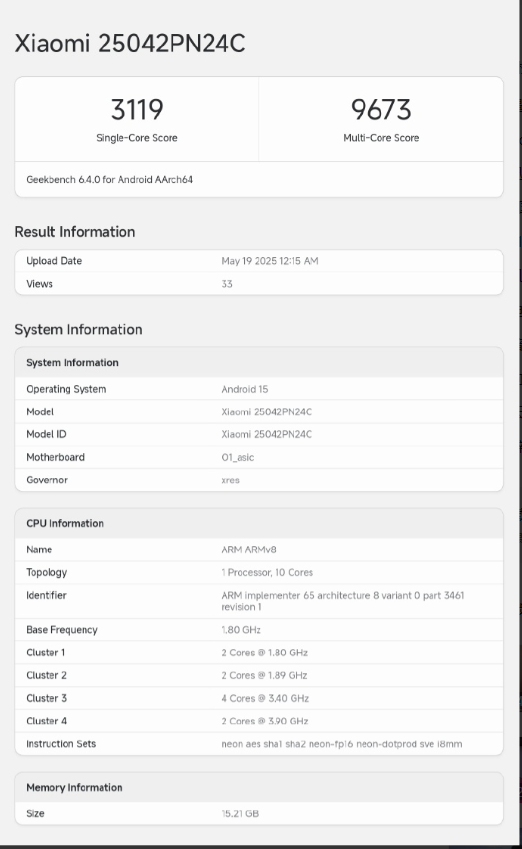Select 1 Processor, 10 Cores text

pos(267,572)
